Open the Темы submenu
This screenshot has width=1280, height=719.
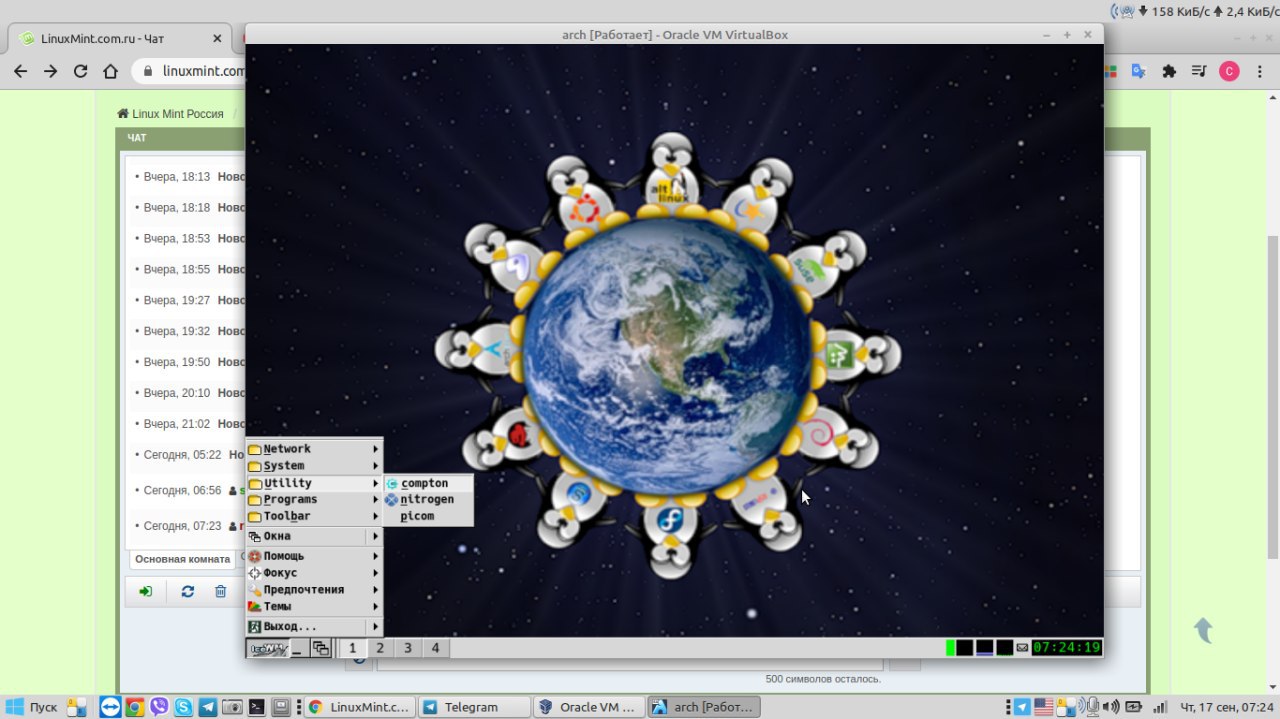click(x=314, y=607)
